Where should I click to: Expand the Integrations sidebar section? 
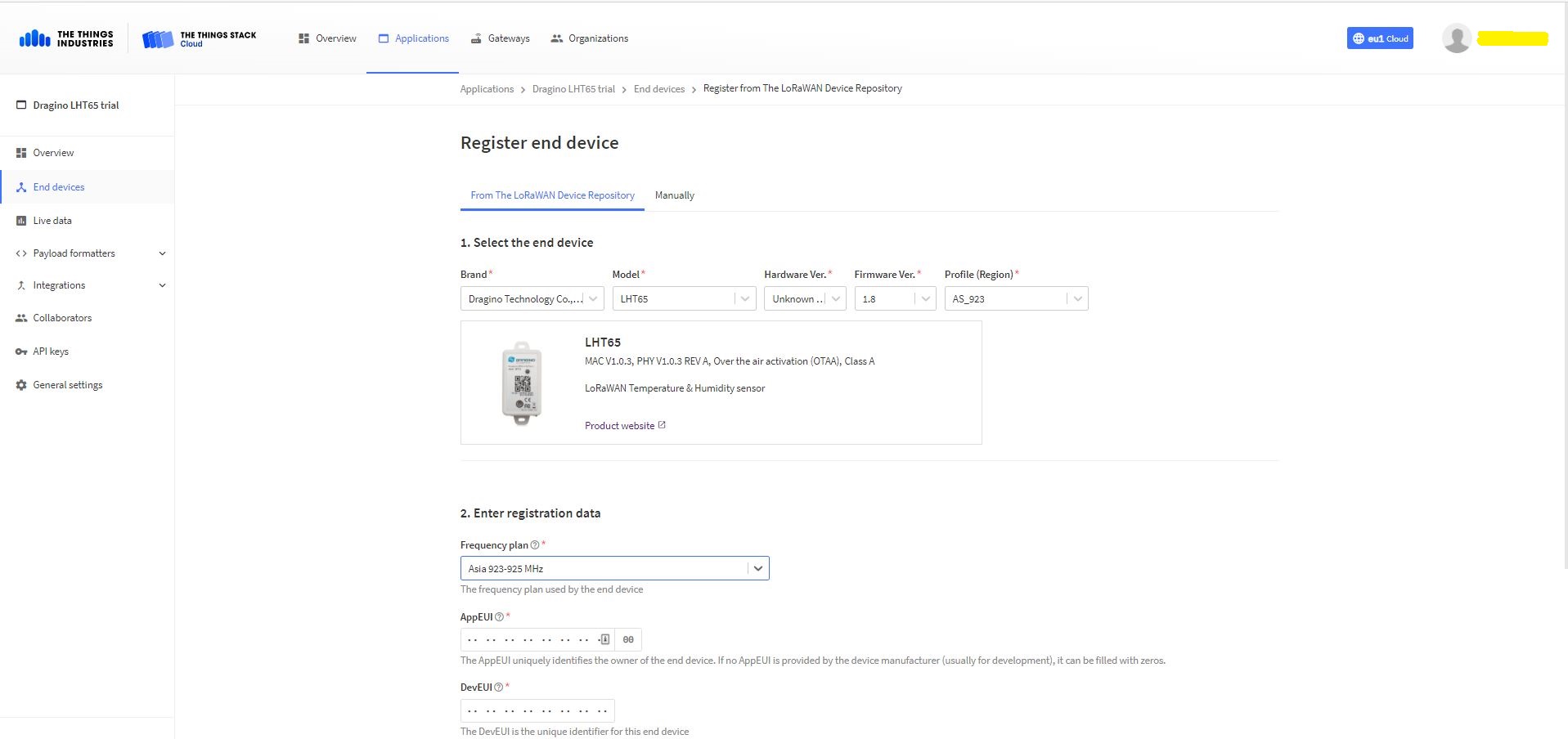point(162,285)
